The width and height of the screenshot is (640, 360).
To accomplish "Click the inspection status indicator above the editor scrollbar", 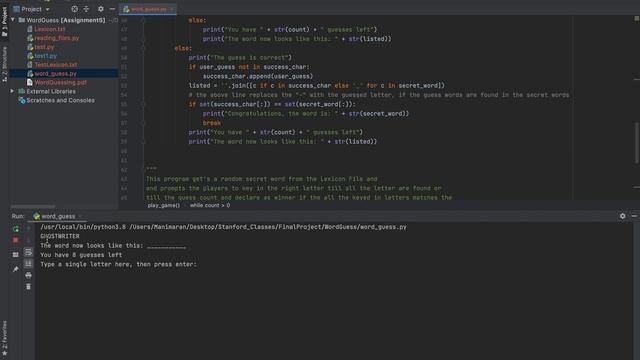I will (x=636, y=18).
